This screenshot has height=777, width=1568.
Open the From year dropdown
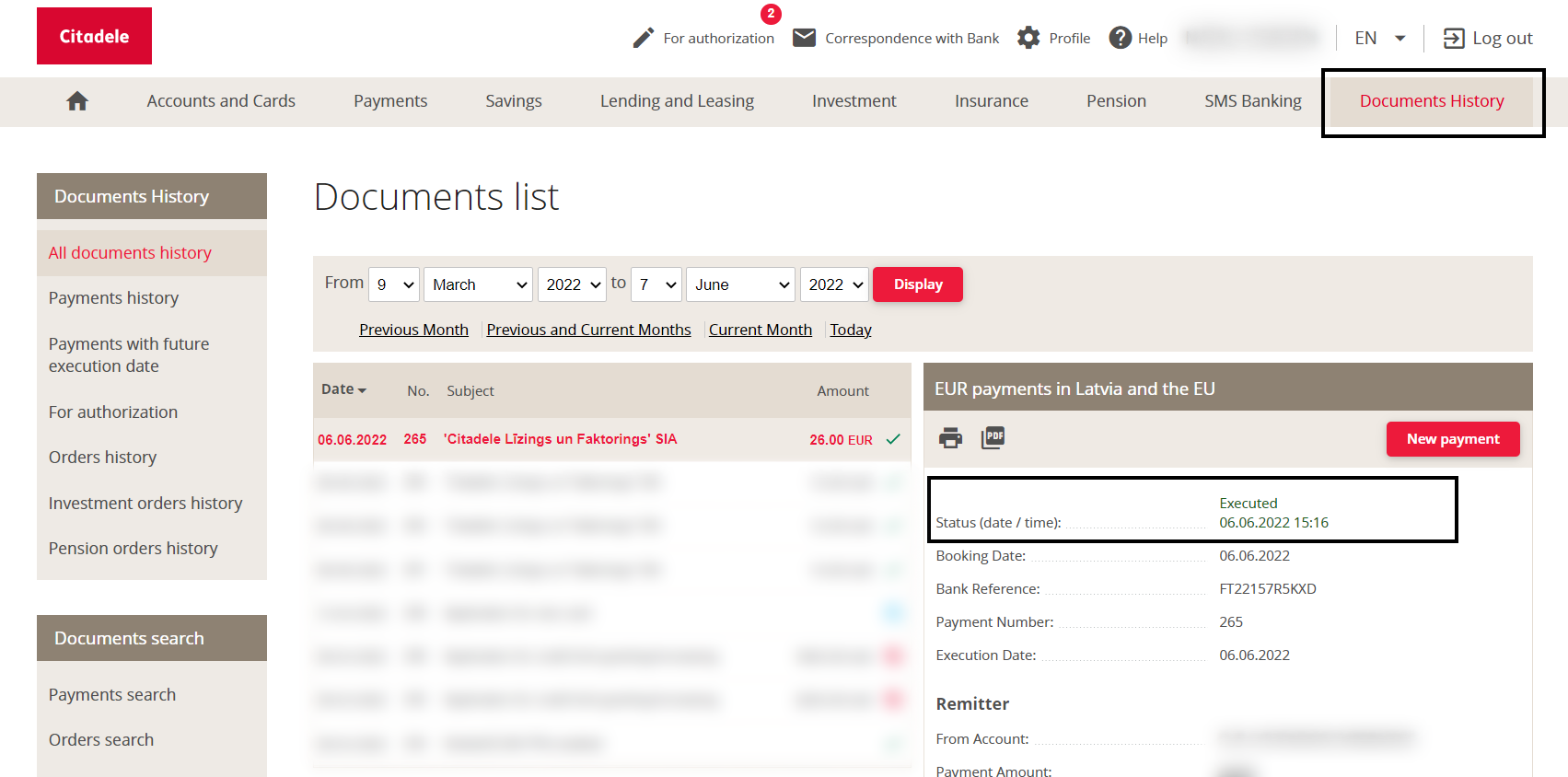(x=571, y=284)
